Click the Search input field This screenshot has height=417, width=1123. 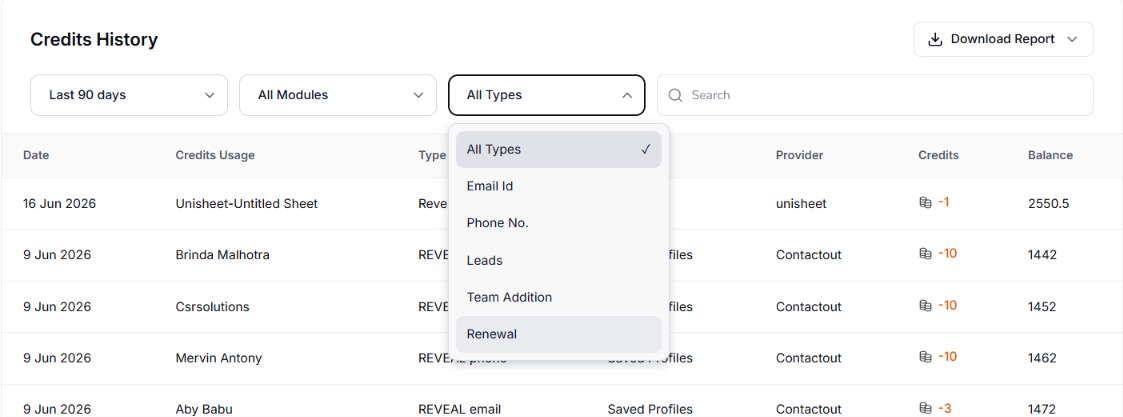coord(875,95)
